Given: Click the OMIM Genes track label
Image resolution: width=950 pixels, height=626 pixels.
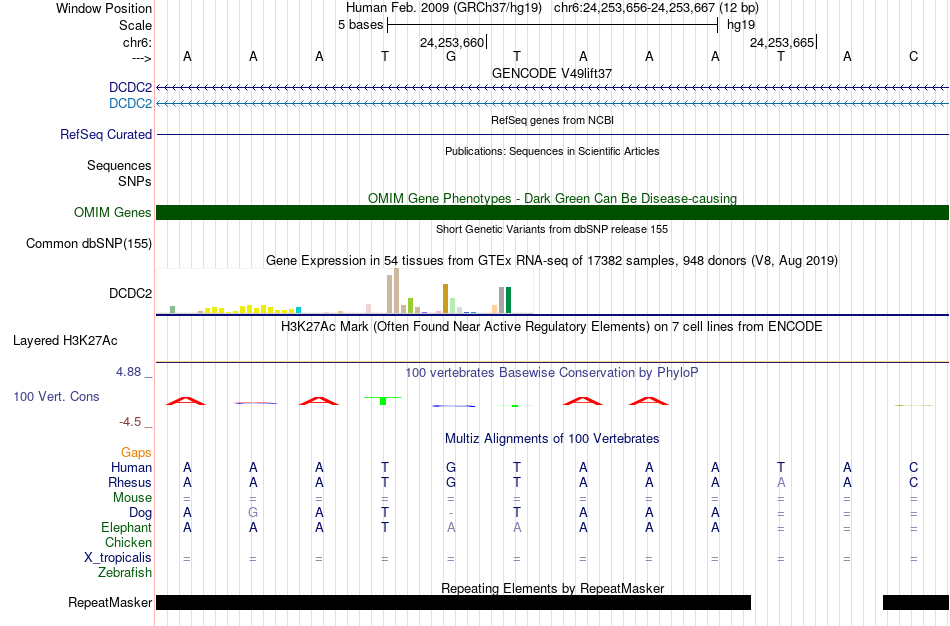Looking at the screenshot, I should point(113,213).
